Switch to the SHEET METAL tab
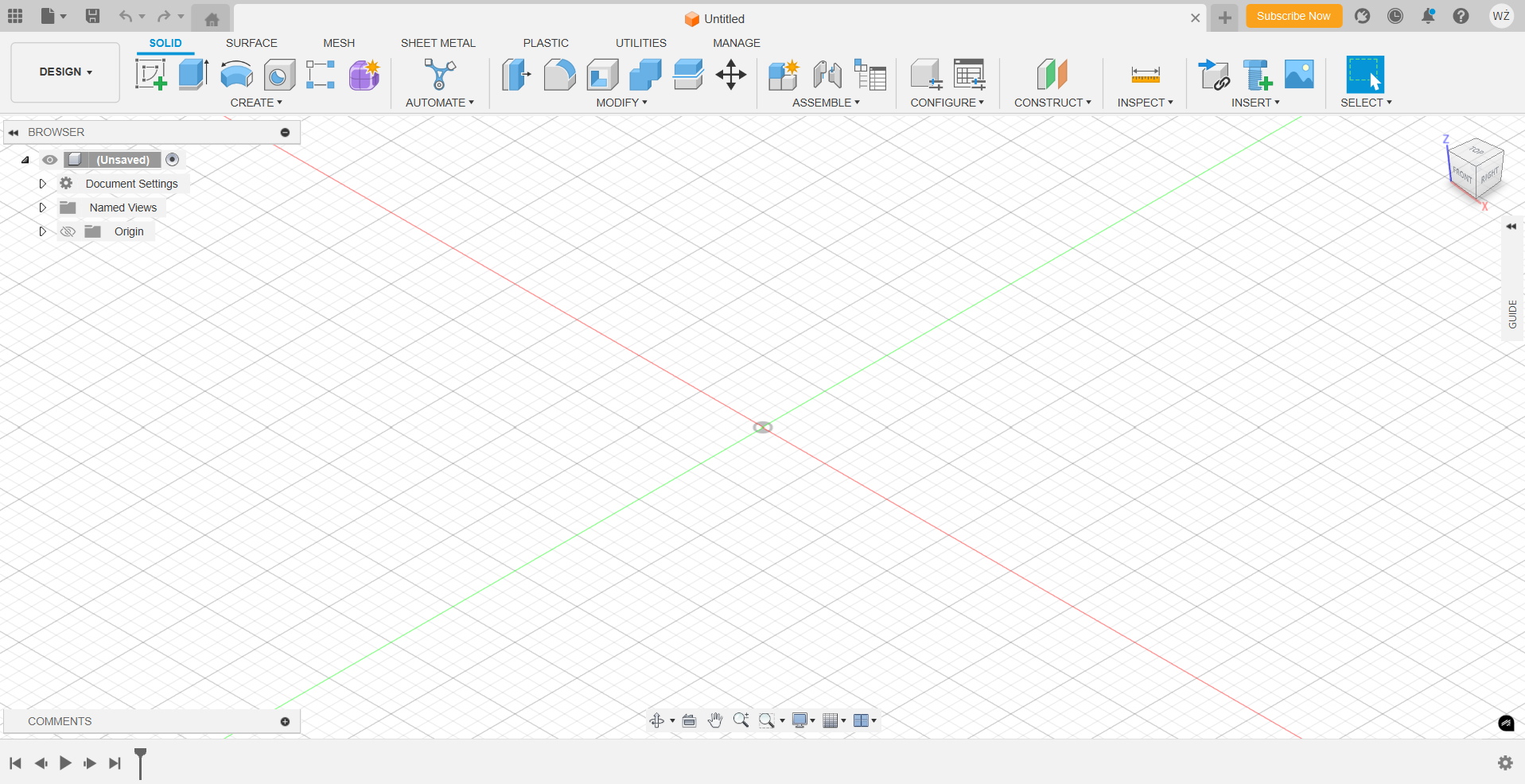 tap(438, 43)
